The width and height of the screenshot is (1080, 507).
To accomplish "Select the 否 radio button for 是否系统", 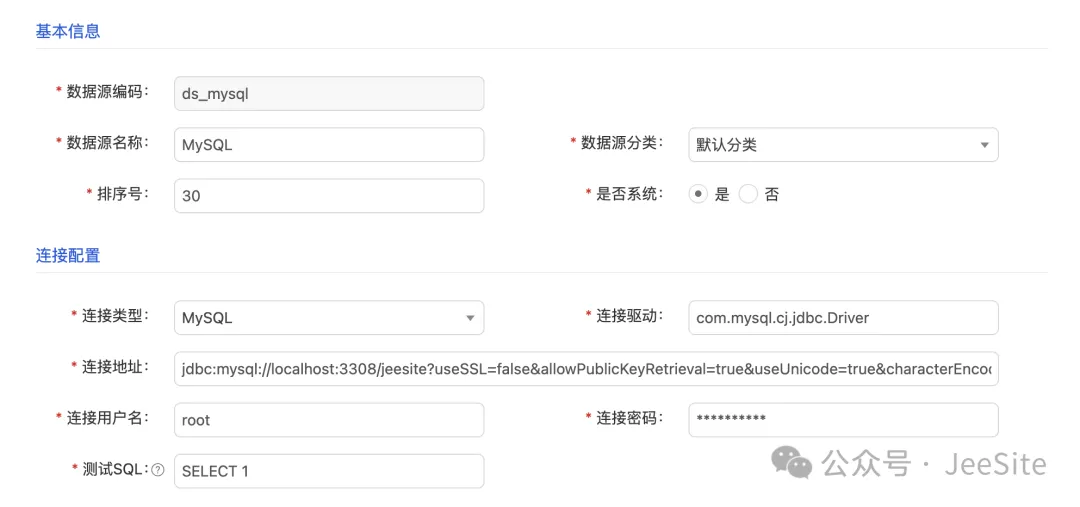I will tap(748, 195).
